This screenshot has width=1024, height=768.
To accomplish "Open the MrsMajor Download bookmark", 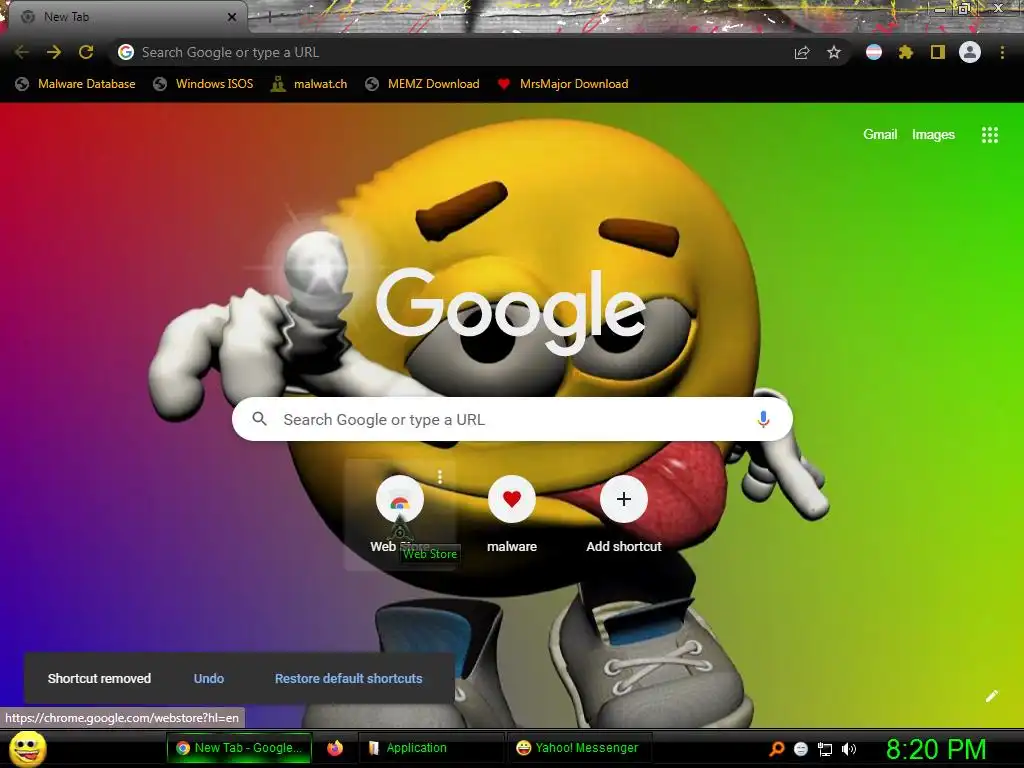I will [563, 84].
